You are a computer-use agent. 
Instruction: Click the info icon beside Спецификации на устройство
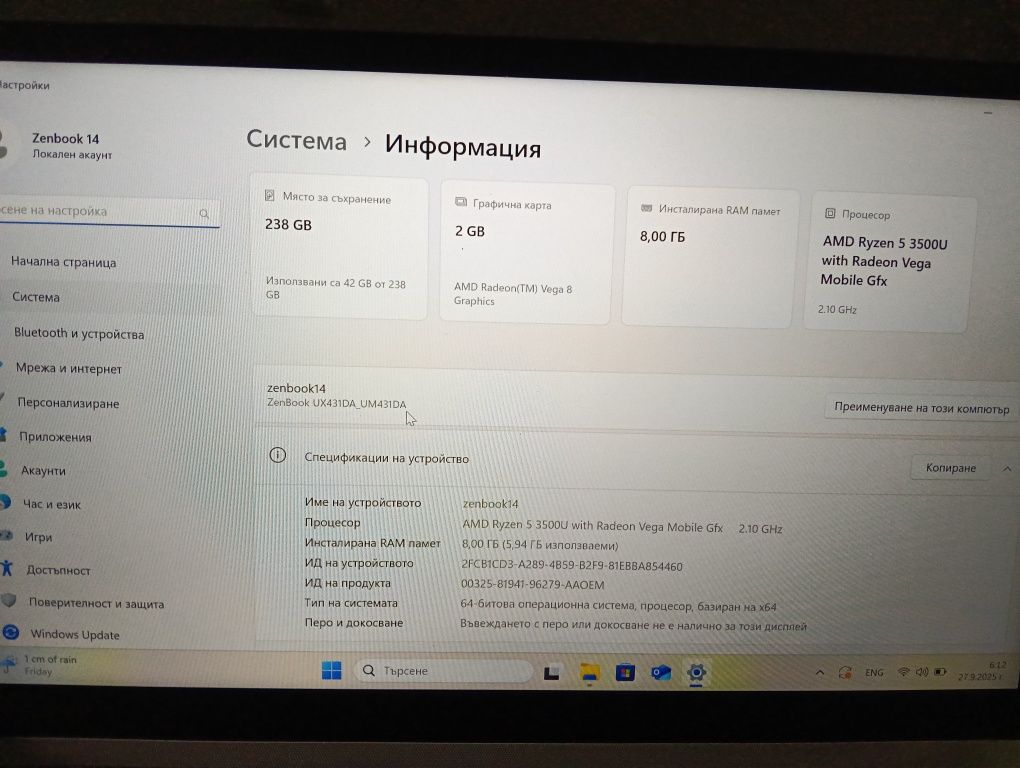[x=278, y=455]
